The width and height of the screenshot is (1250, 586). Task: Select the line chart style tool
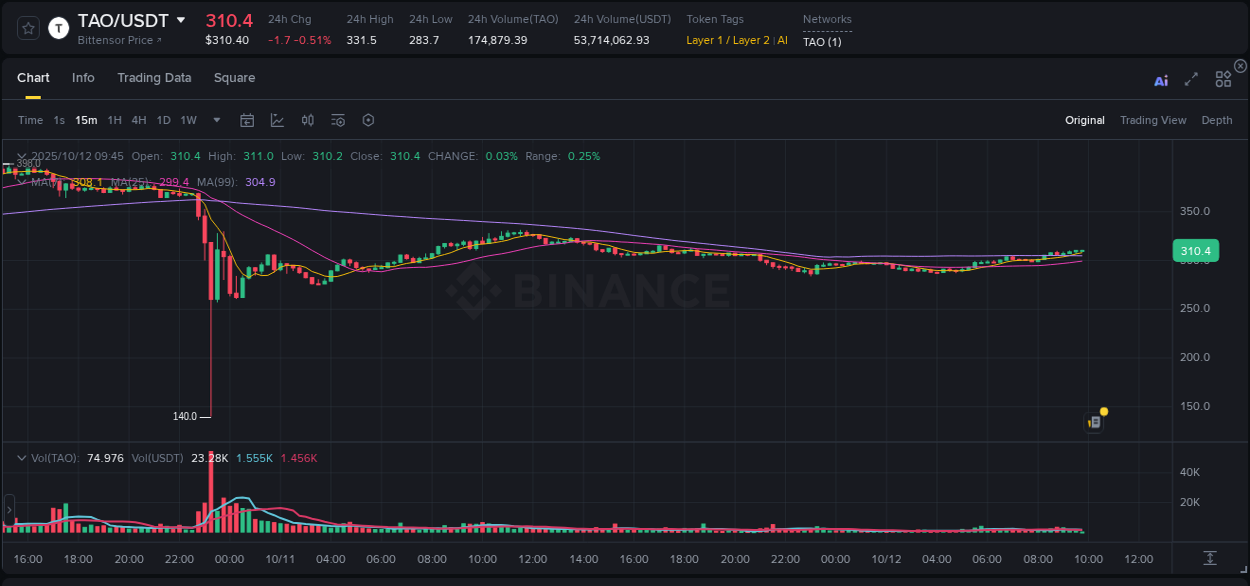(x=277, y=120)
